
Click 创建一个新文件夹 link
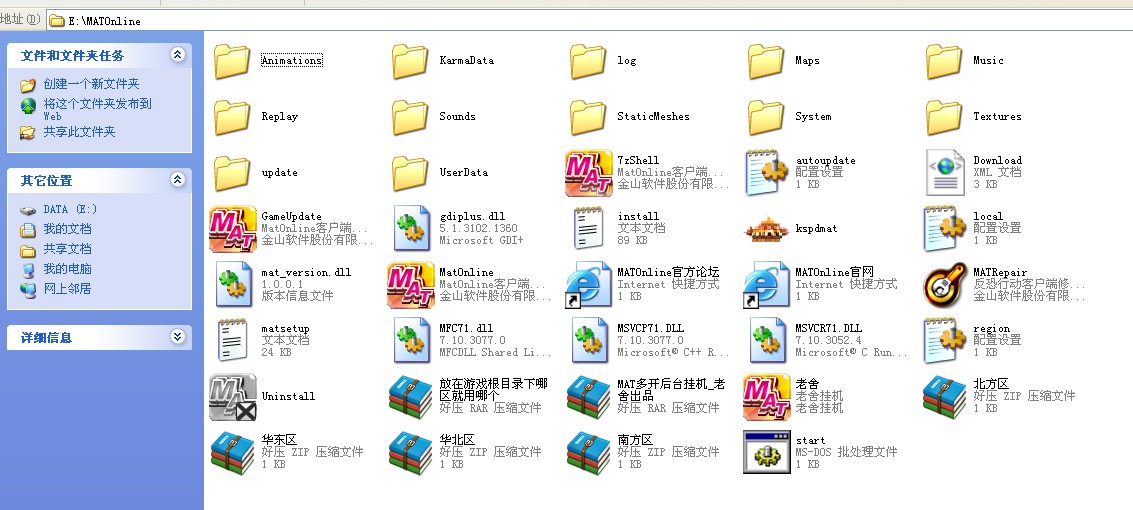(x=92, y=84)
